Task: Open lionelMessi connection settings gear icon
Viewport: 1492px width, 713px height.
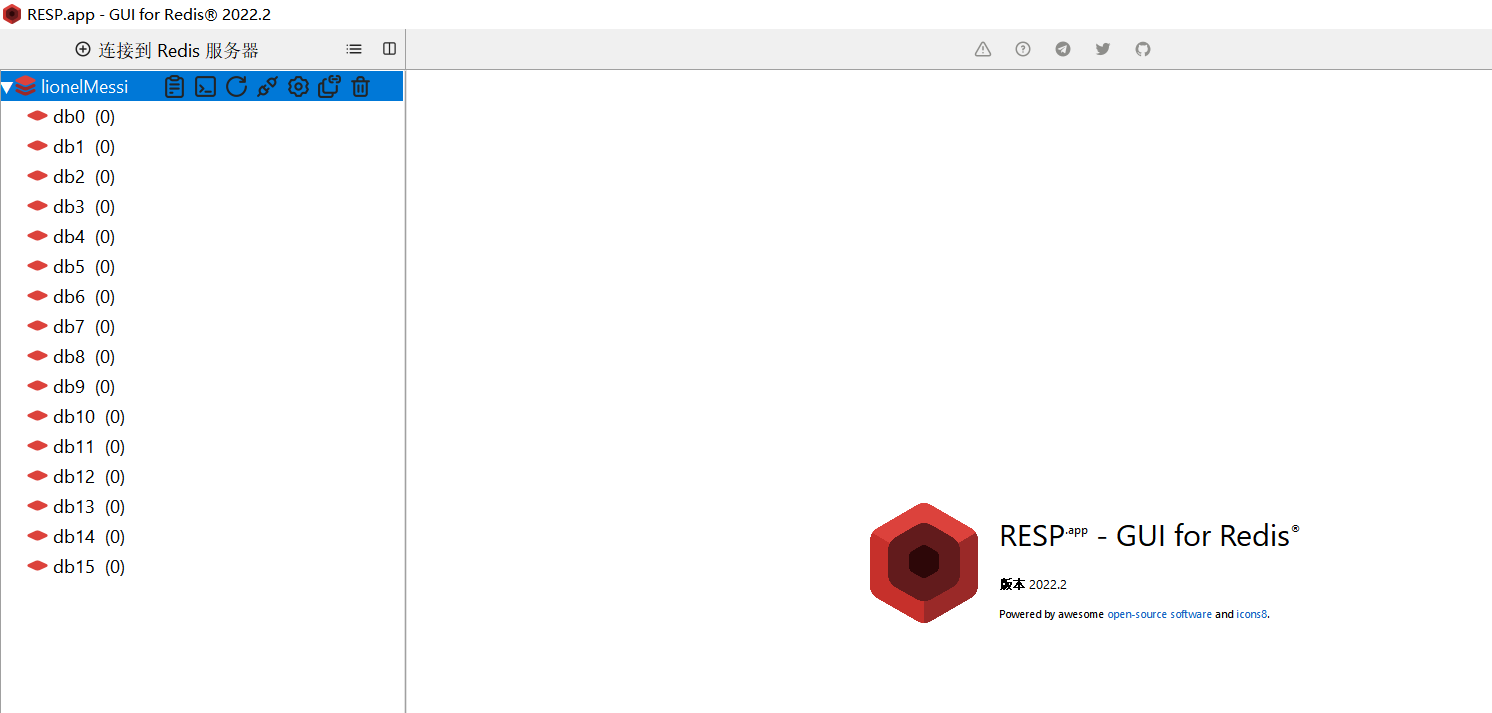Action: (298, 87)
